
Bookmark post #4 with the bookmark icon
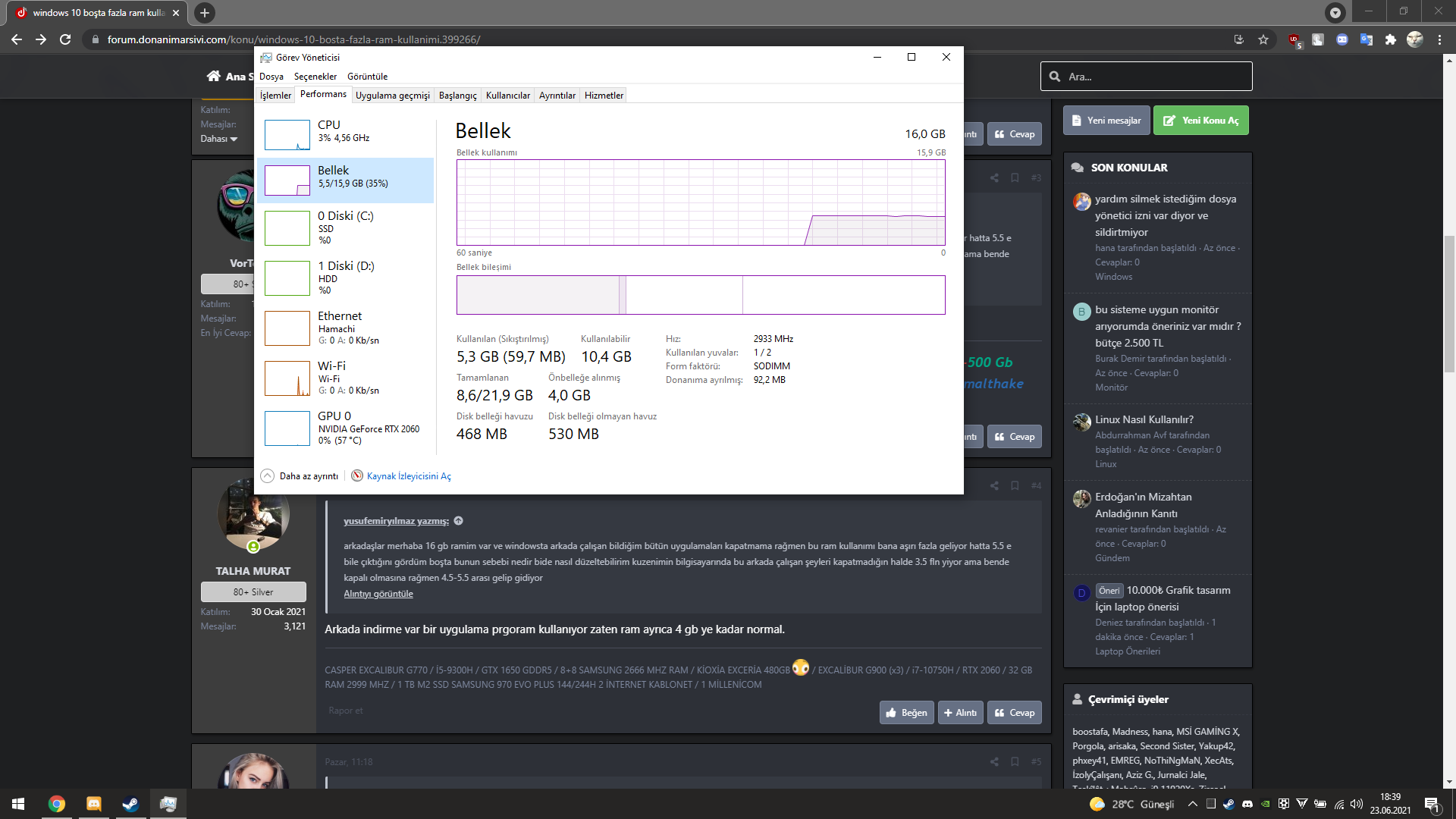[1015, 485]
